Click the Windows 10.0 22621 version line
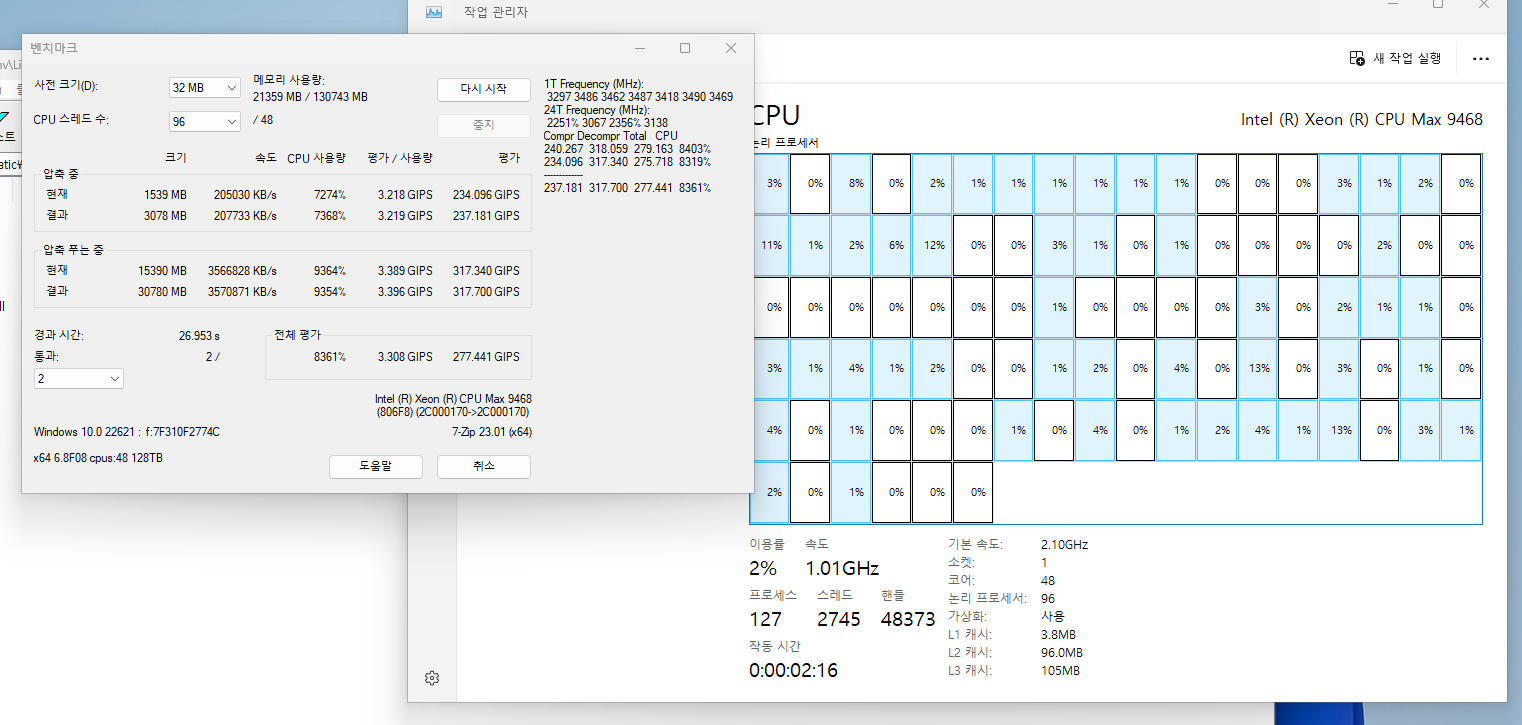 coord(127,432)
